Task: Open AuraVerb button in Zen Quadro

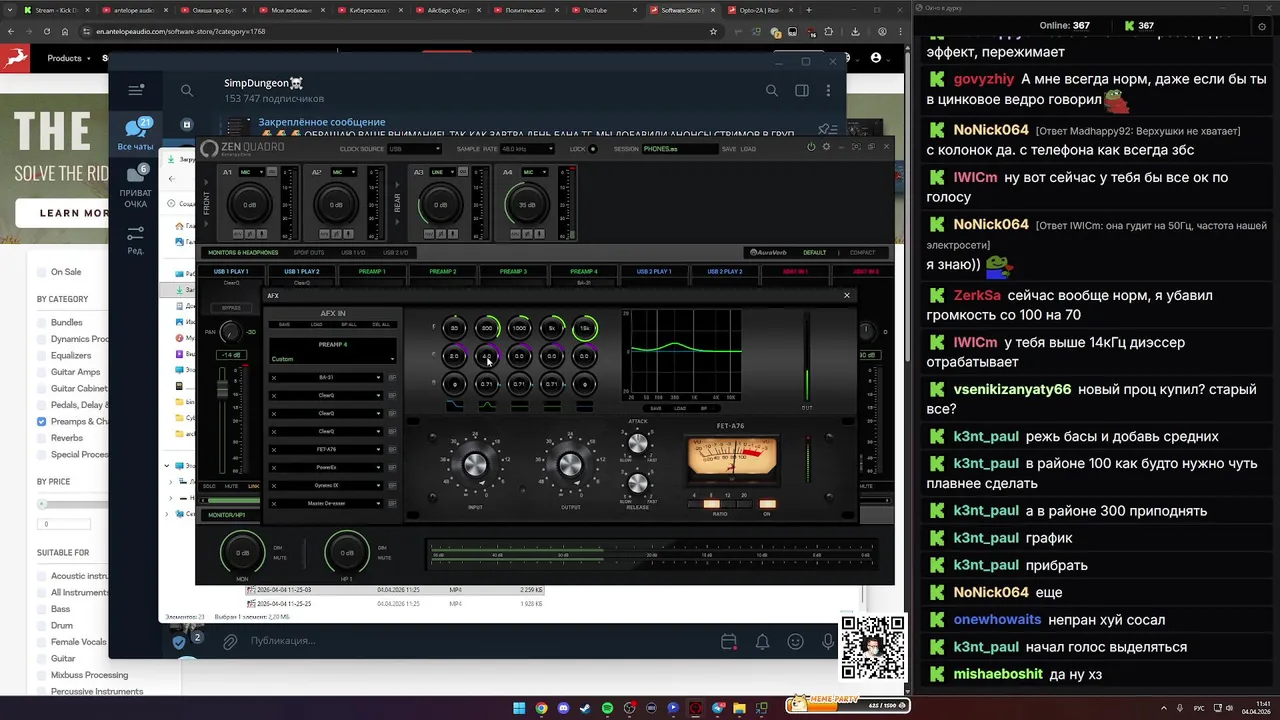Action: 768,253
